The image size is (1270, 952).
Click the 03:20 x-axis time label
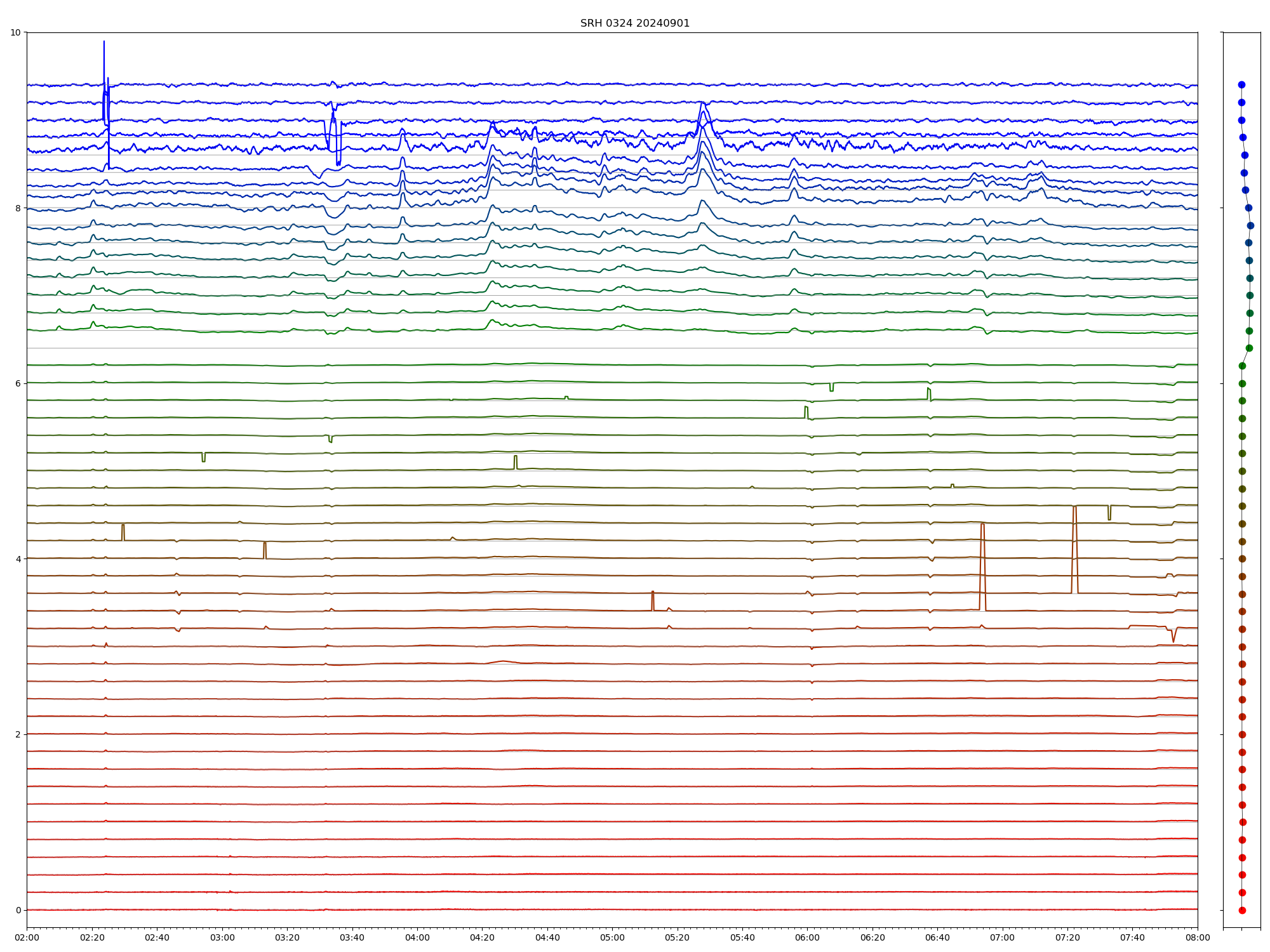point(287,937)
